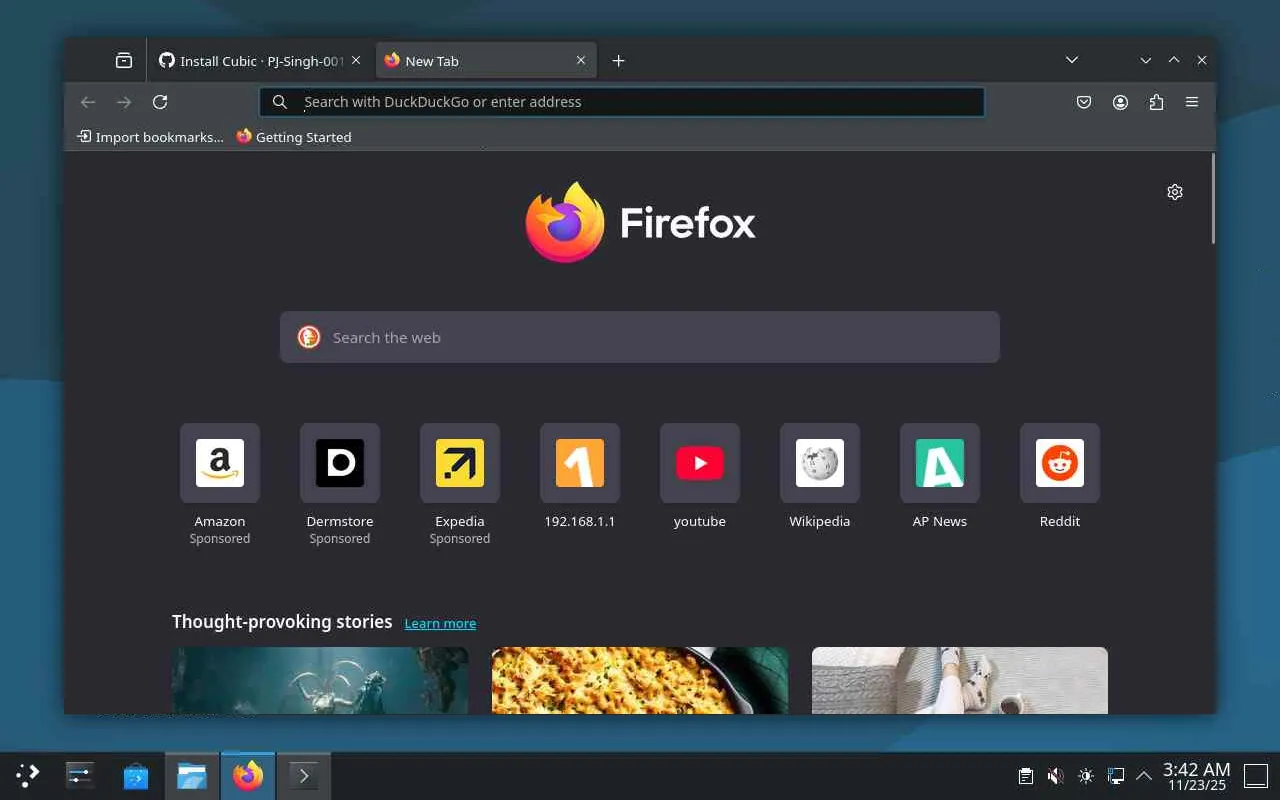Screen dimensions: 1280x800
Task: Open the Wikipedia shortcut tile
Action: (x=820, y=463)
